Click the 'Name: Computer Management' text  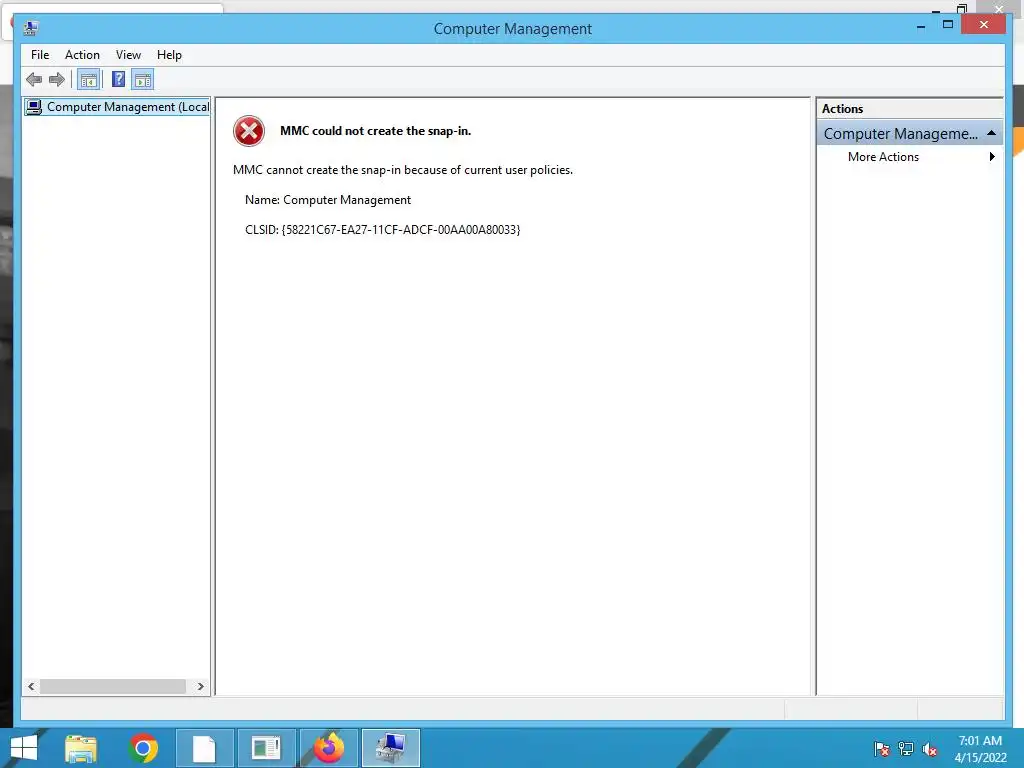pyautogui.click(x=328, y=200)
